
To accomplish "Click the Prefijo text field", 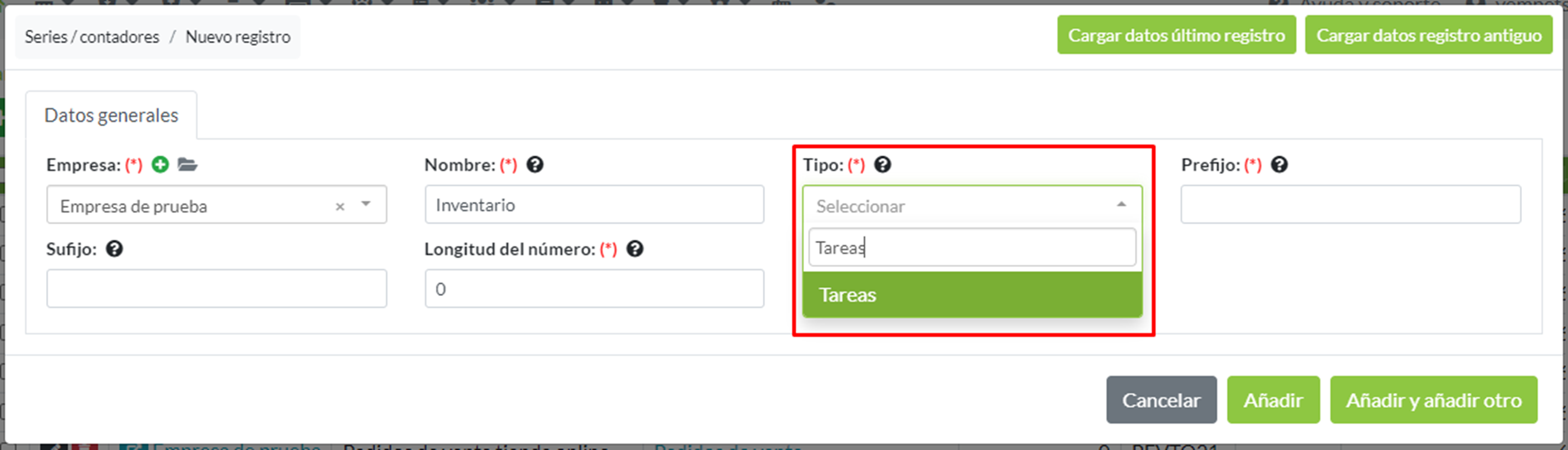I will tap(1350, 205).
